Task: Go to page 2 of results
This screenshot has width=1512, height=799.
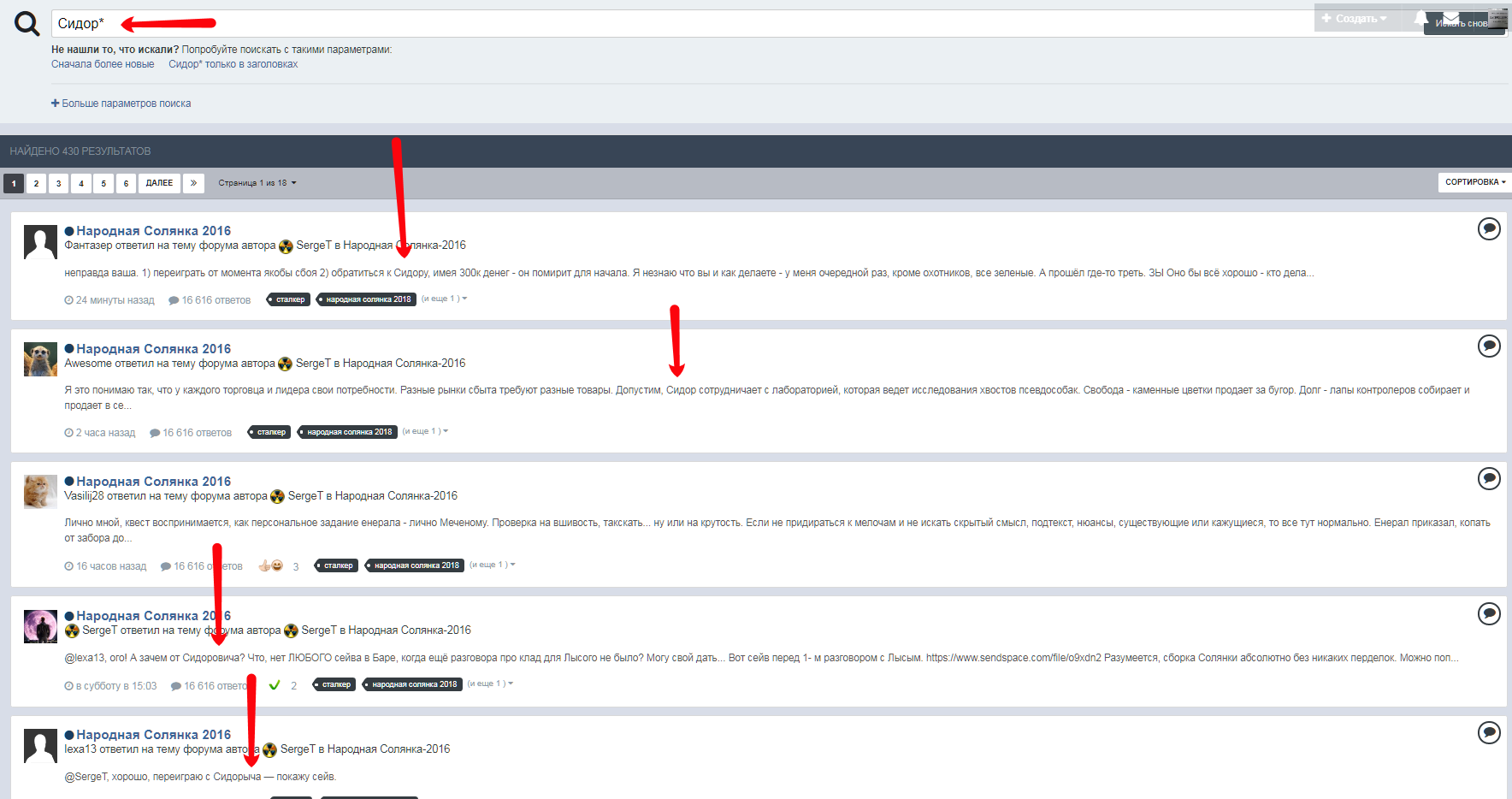Action: [36, 183]
